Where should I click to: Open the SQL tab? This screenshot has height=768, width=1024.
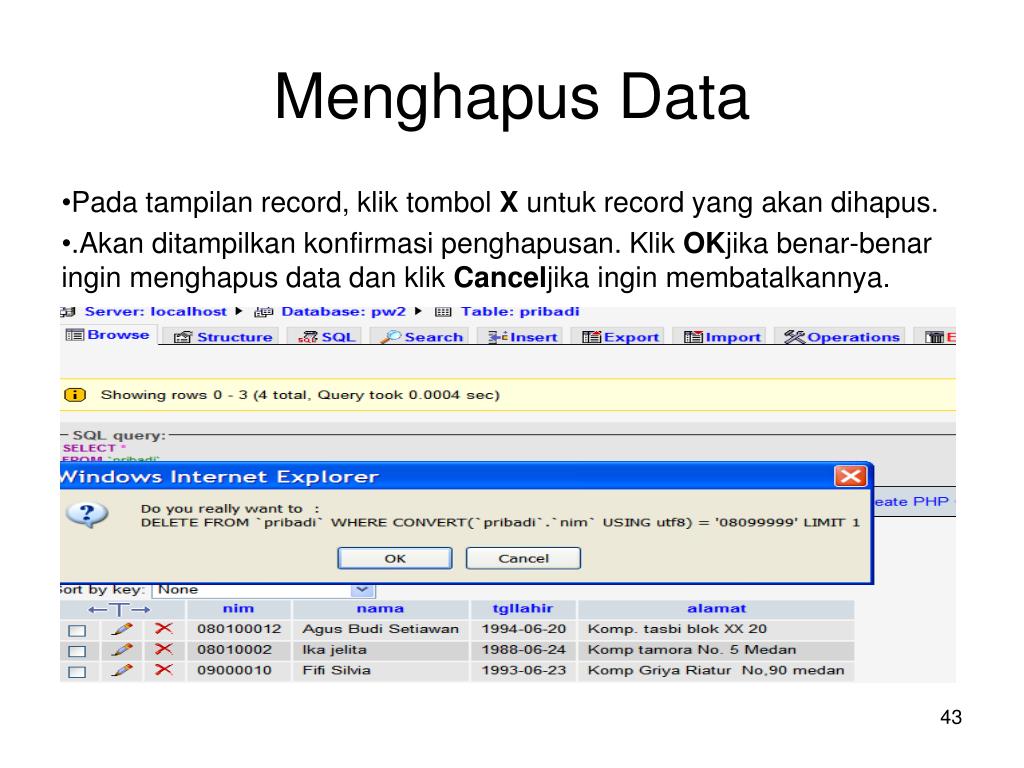click(326, 337)
